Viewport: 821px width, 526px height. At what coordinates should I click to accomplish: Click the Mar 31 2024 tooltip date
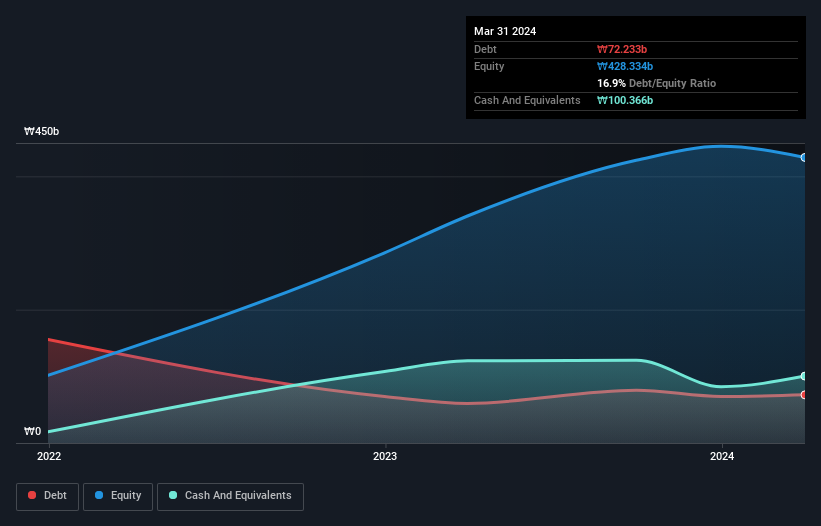[505, 31]
